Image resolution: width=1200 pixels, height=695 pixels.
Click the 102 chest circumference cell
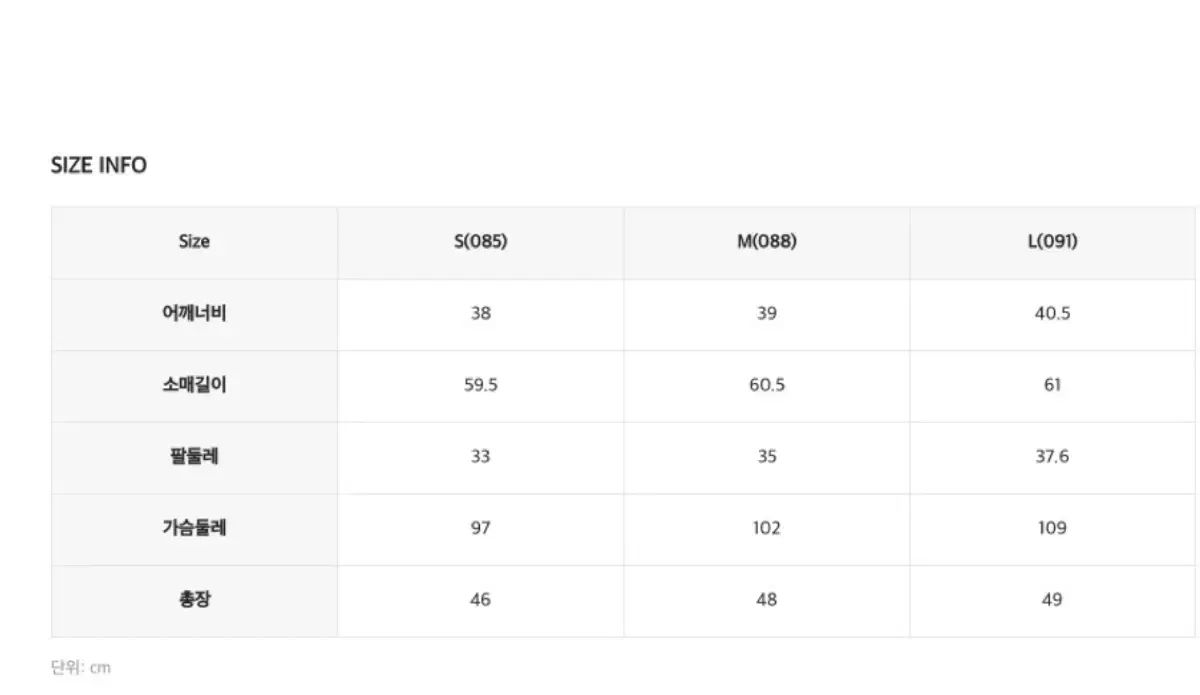(x=766, y=528)
